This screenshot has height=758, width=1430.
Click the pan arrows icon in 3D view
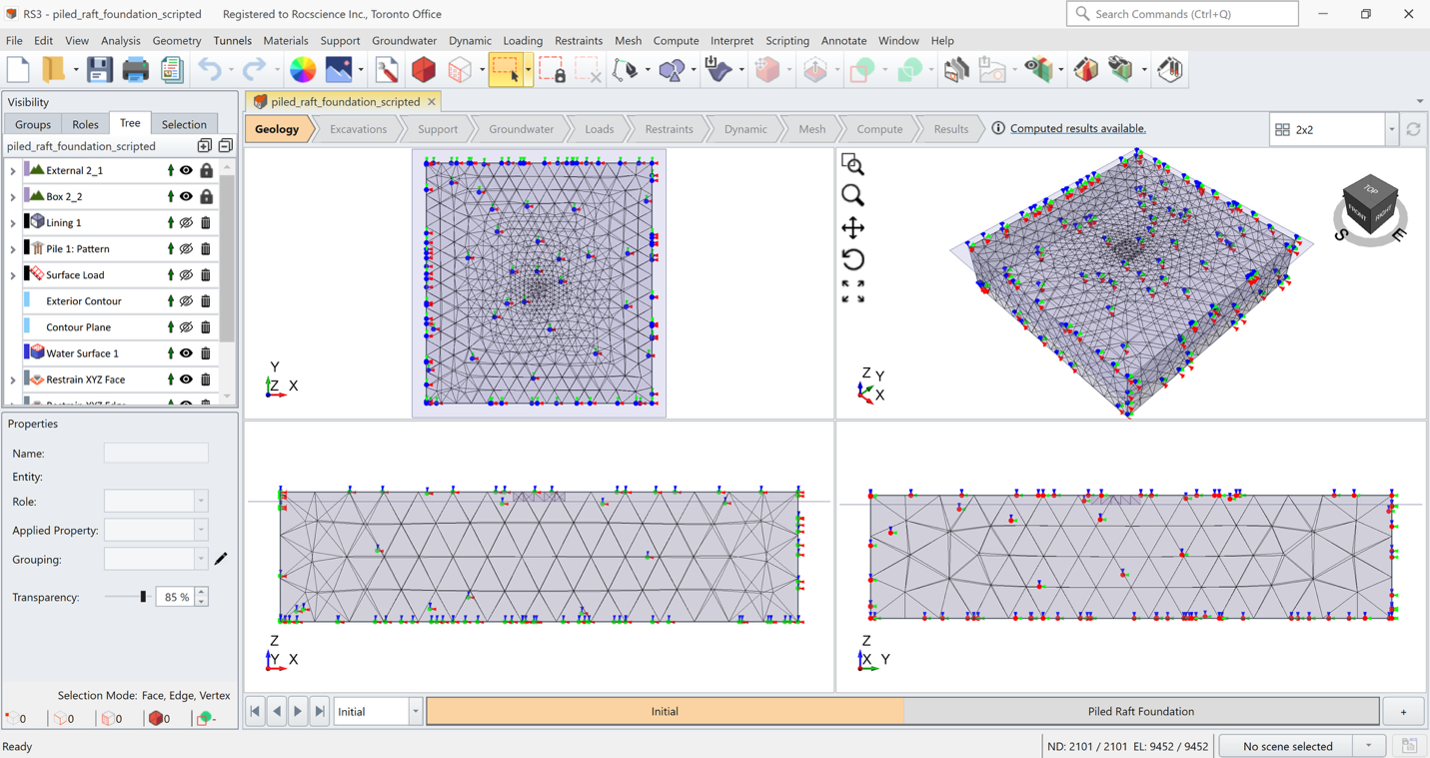853,227
